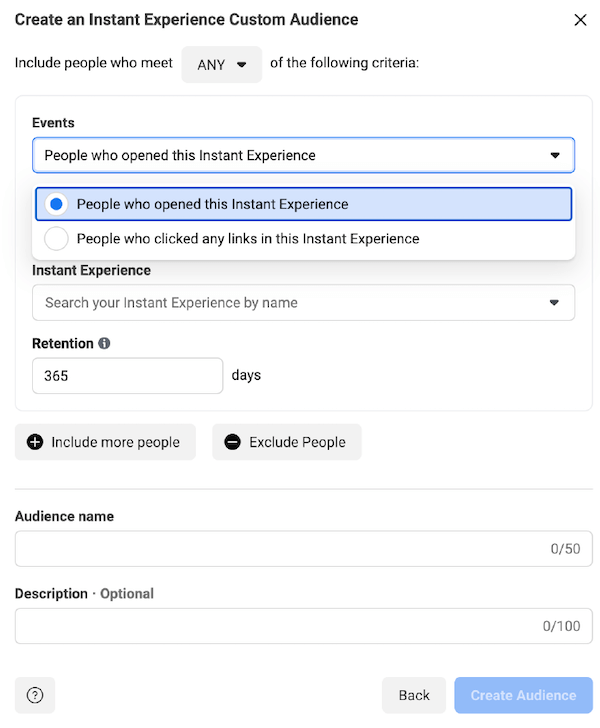600x728 pixels.
Task: Choose "People who clicked any links" option
Action: coord(303,239)
